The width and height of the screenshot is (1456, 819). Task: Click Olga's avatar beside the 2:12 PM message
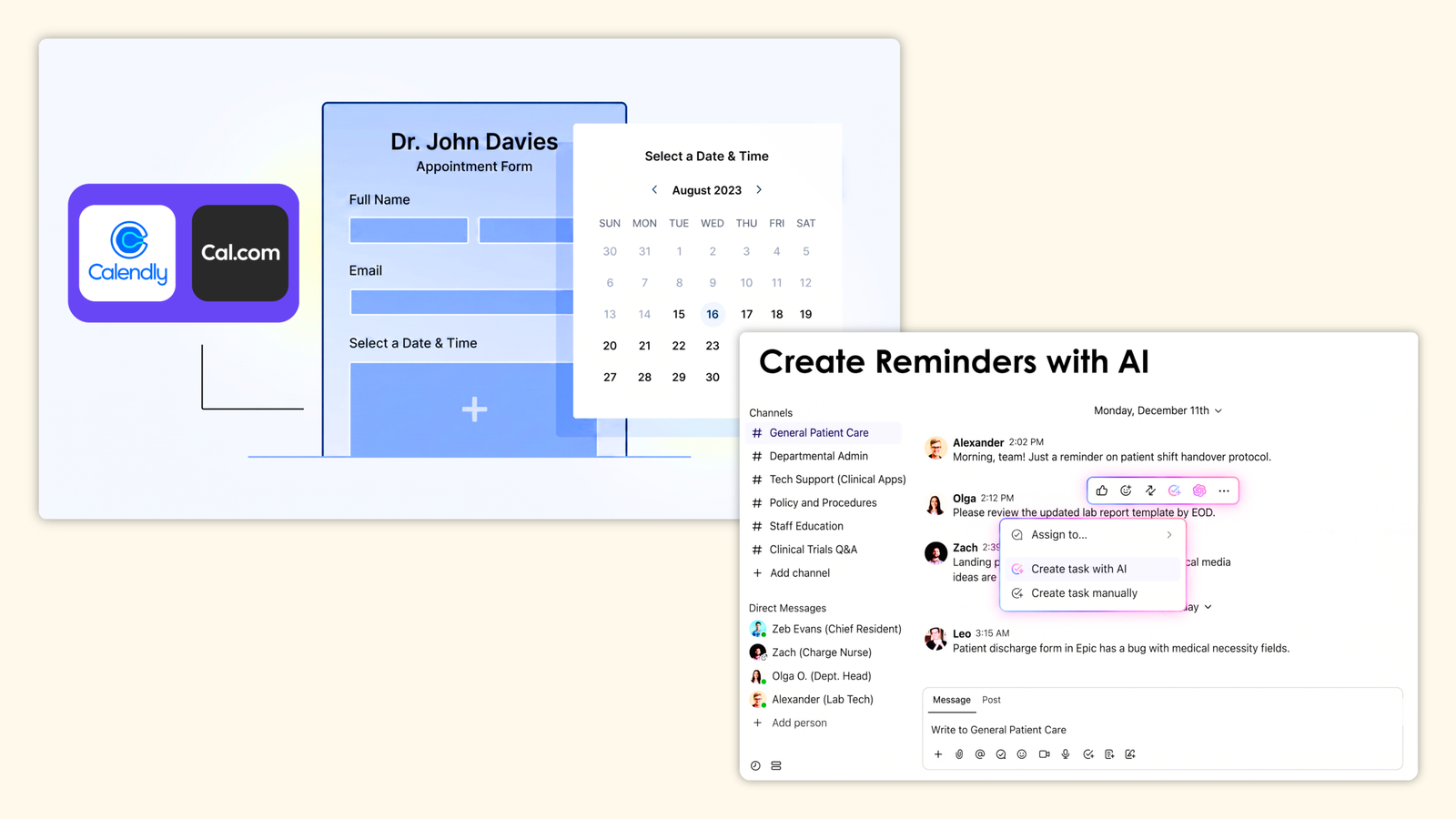[x=935, y=504]
